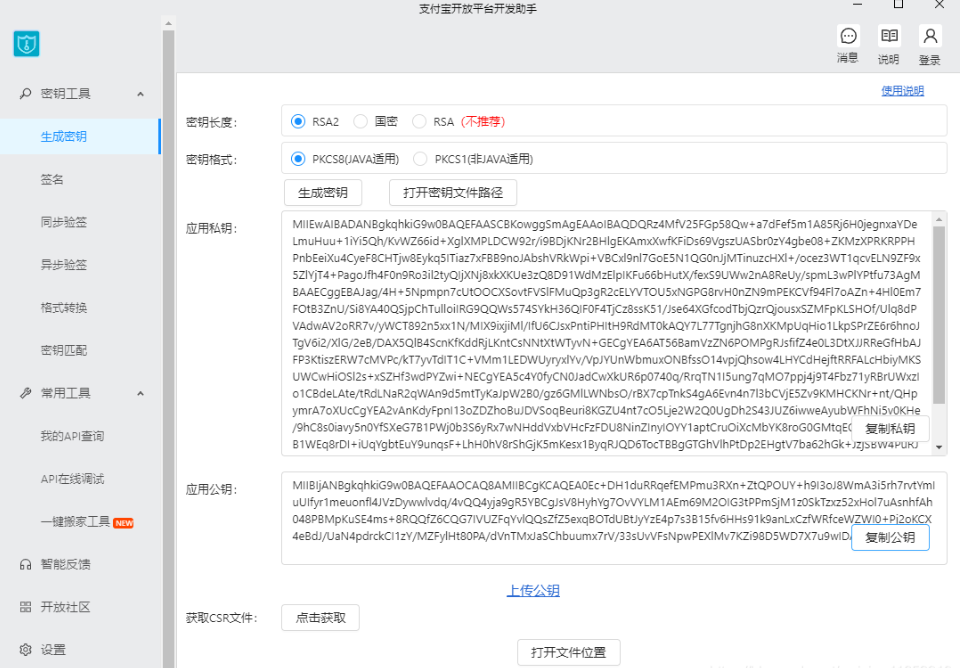Click 打开密钥文件路径 button
960x668 pixels.
pos(453,193)
